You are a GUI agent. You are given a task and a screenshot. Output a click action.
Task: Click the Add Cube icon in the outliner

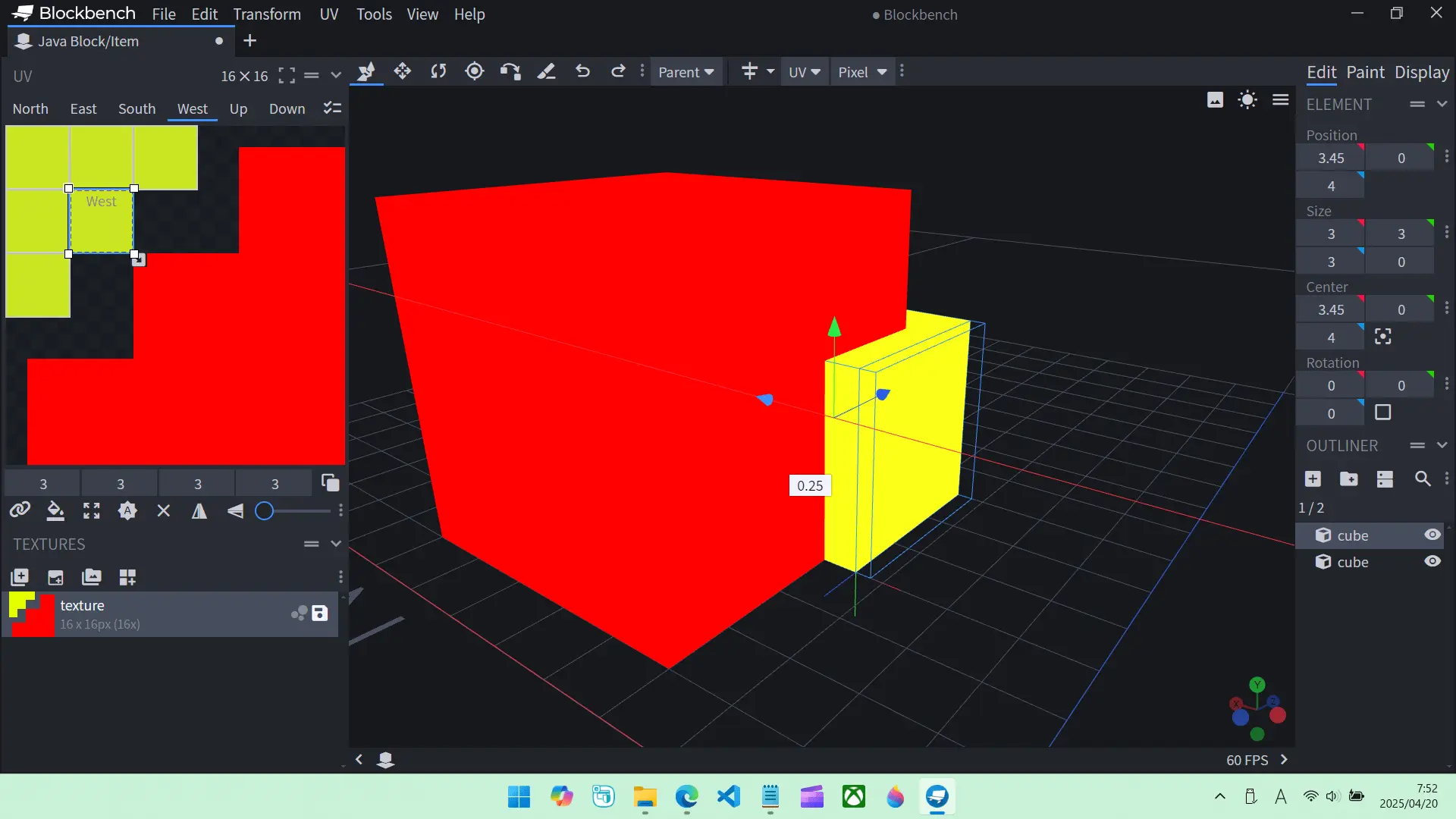[1313, 479]
